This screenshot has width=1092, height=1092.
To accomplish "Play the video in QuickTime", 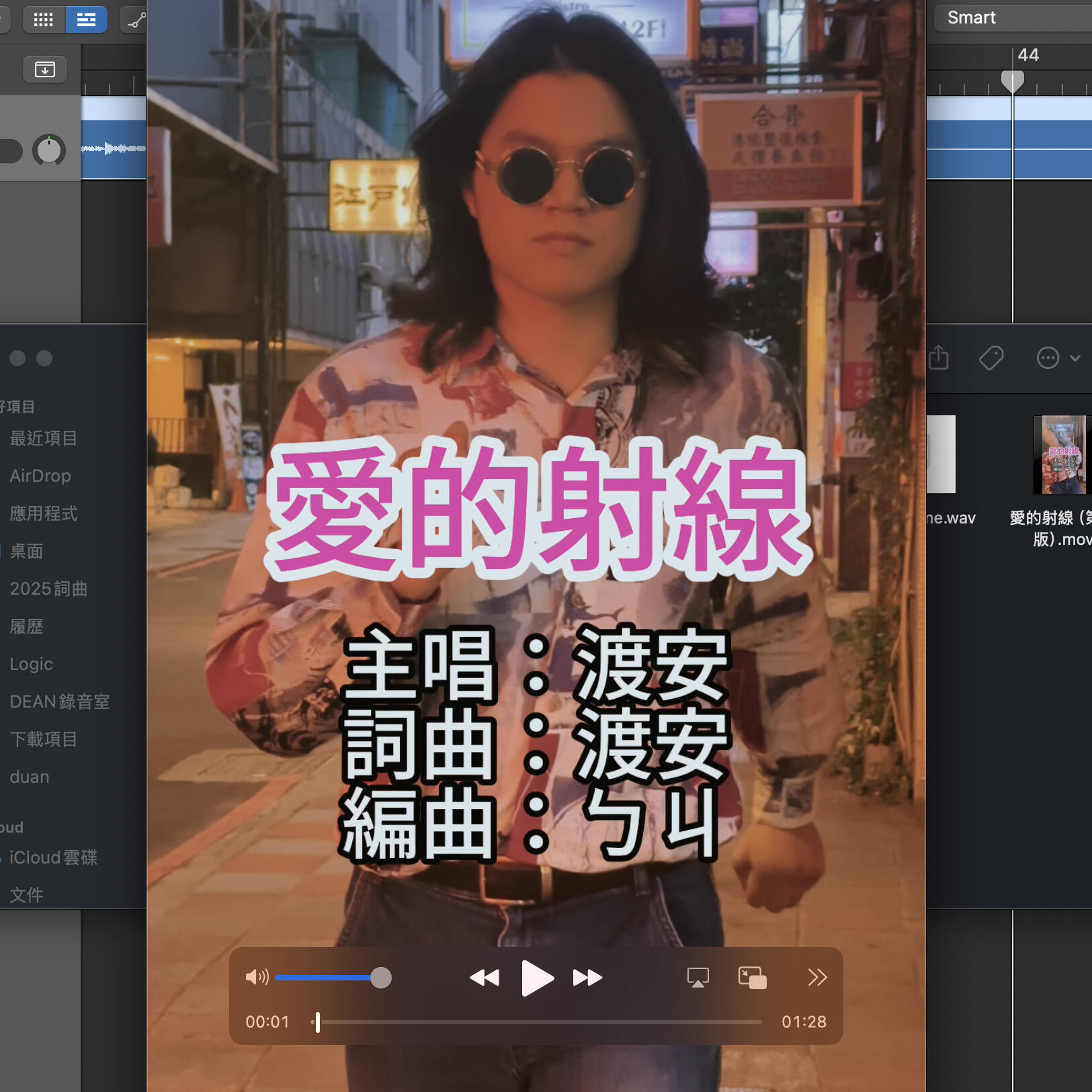I will 537,978.
